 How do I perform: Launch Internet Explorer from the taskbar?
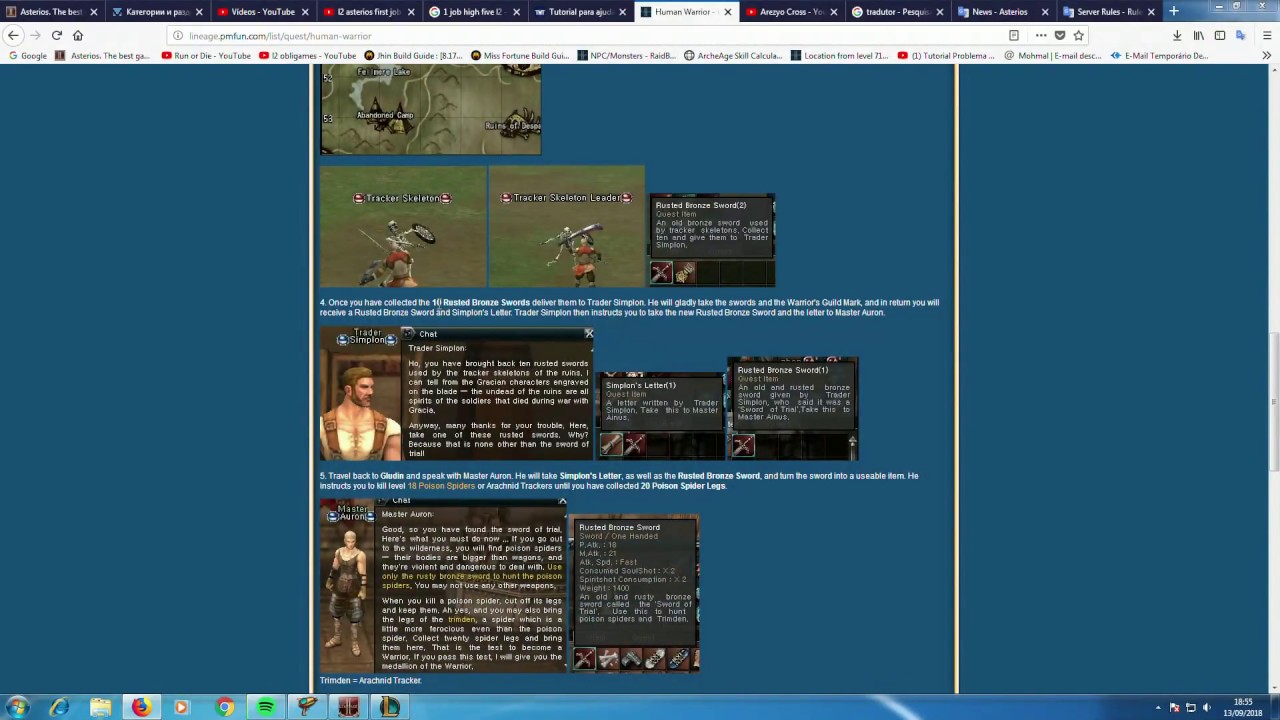pyautogui.click(x=60, y=707)
